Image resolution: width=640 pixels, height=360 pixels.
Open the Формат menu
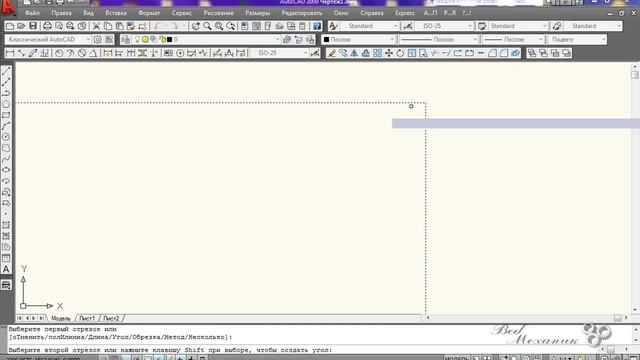[149, 13]
